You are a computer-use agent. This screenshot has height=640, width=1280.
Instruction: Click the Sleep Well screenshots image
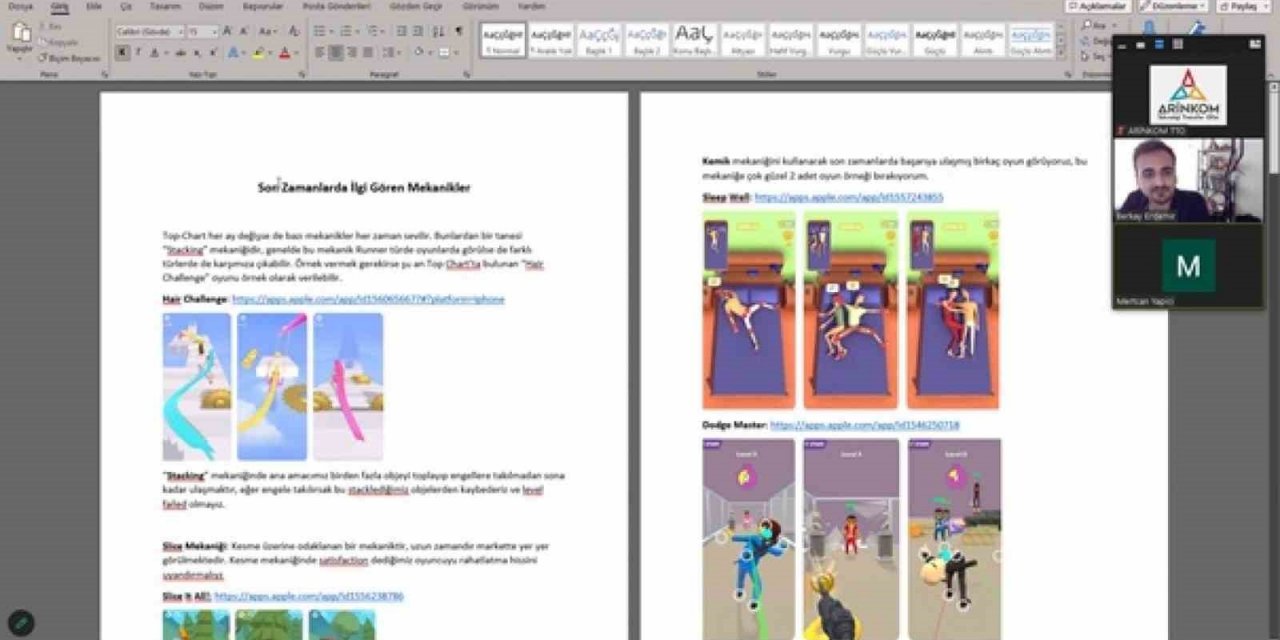[851, 310]
